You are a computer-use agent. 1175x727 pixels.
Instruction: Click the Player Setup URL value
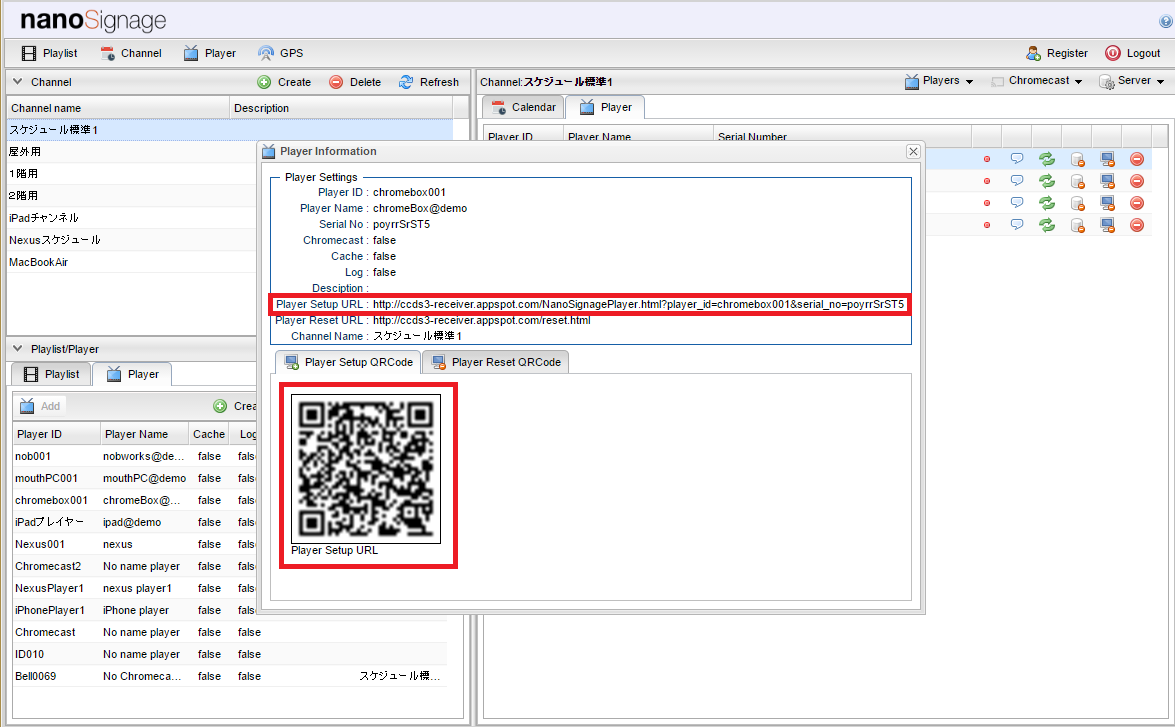(638, 304)
